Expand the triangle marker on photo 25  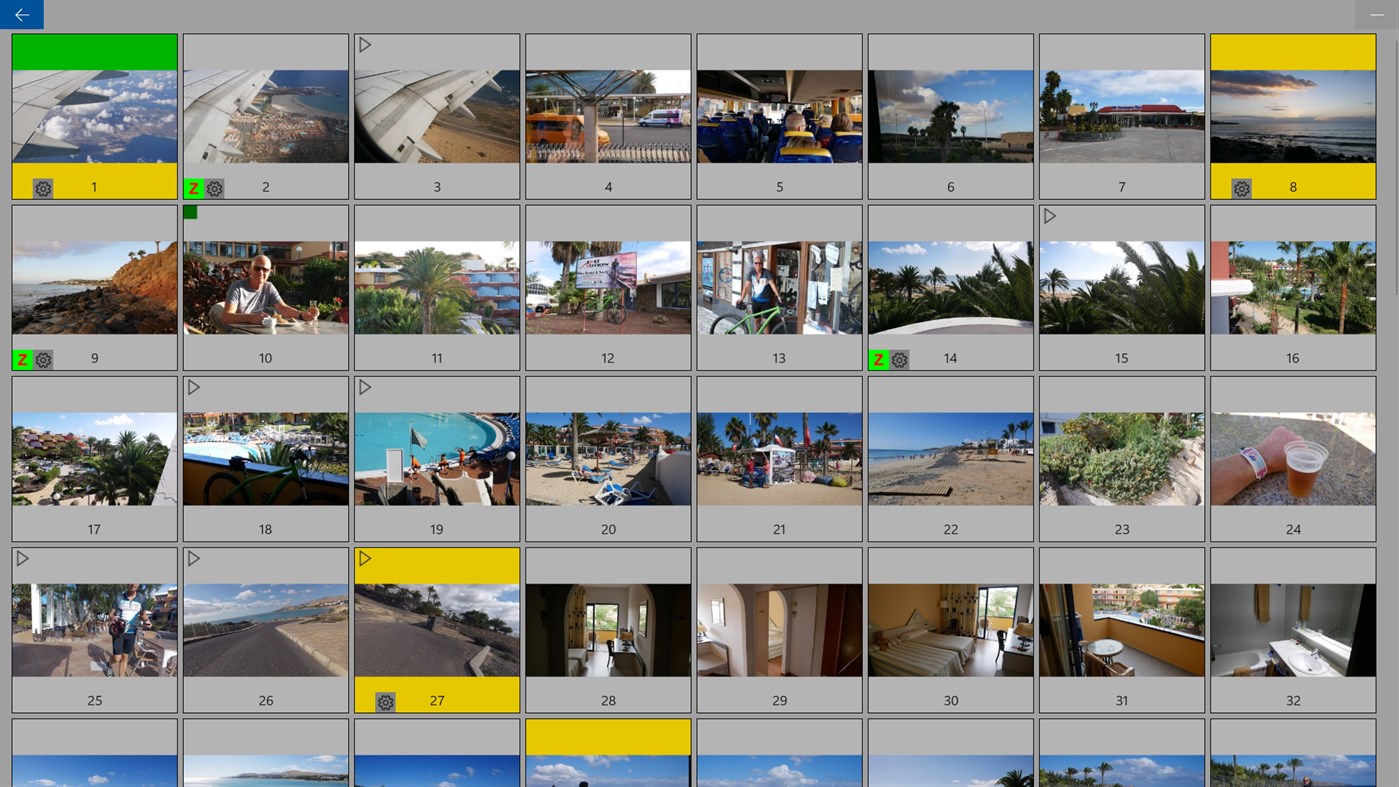click(21, 558)
